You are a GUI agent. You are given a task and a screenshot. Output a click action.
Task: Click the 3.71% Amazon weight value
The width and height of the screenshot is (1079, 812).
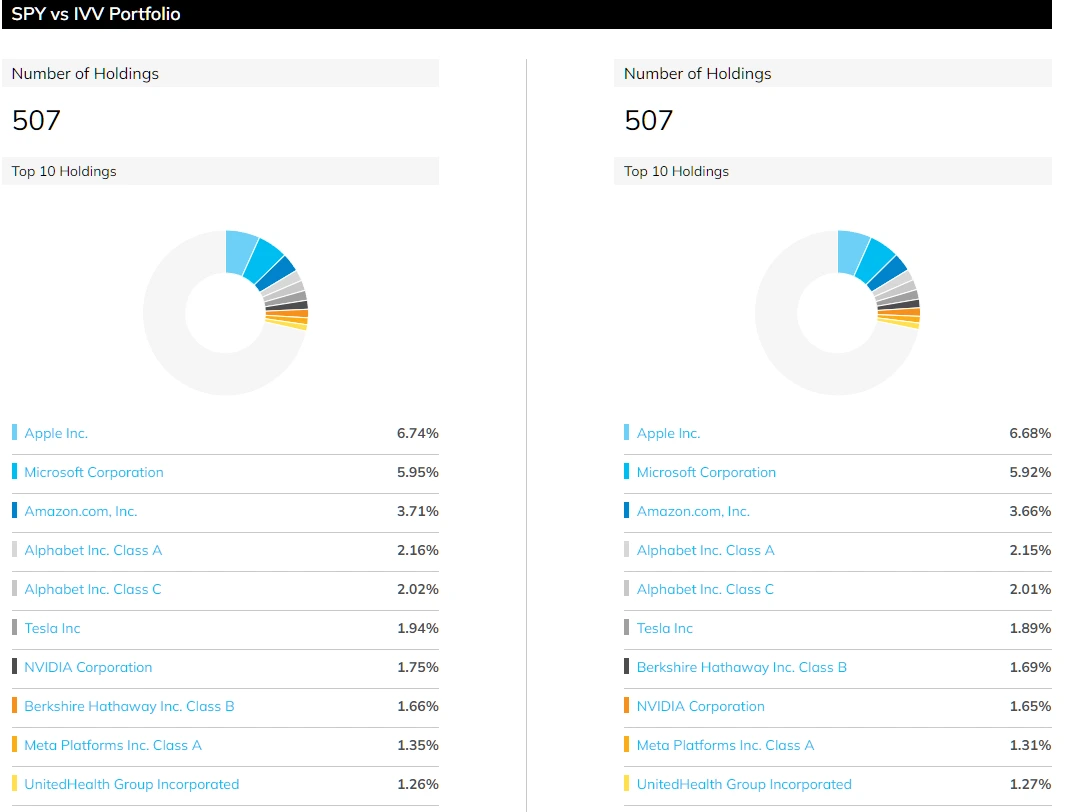point(418,511)
